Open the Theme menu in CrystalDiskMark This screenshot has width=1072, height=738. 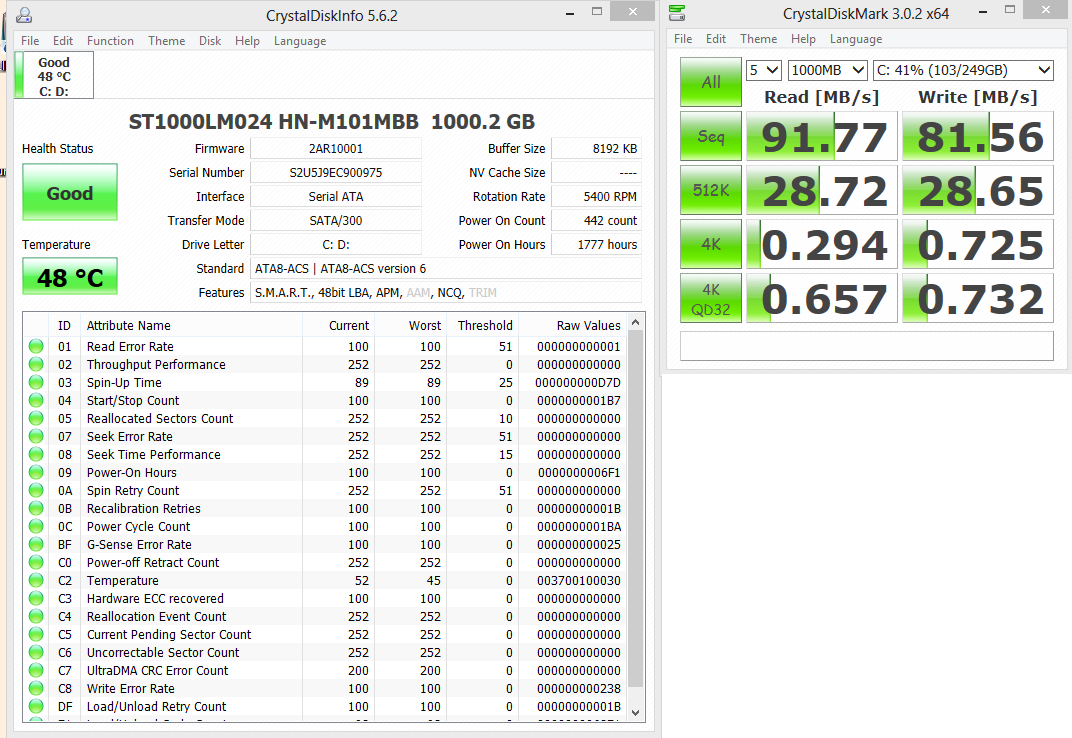click(758, 39)
